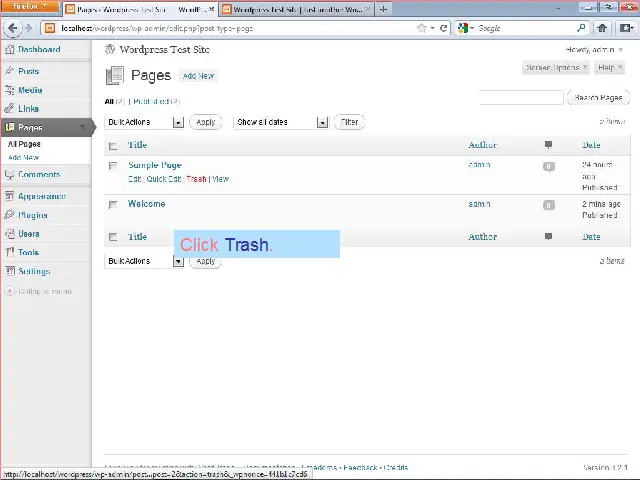Click the Posts pushpin icon

coord(9,71)
